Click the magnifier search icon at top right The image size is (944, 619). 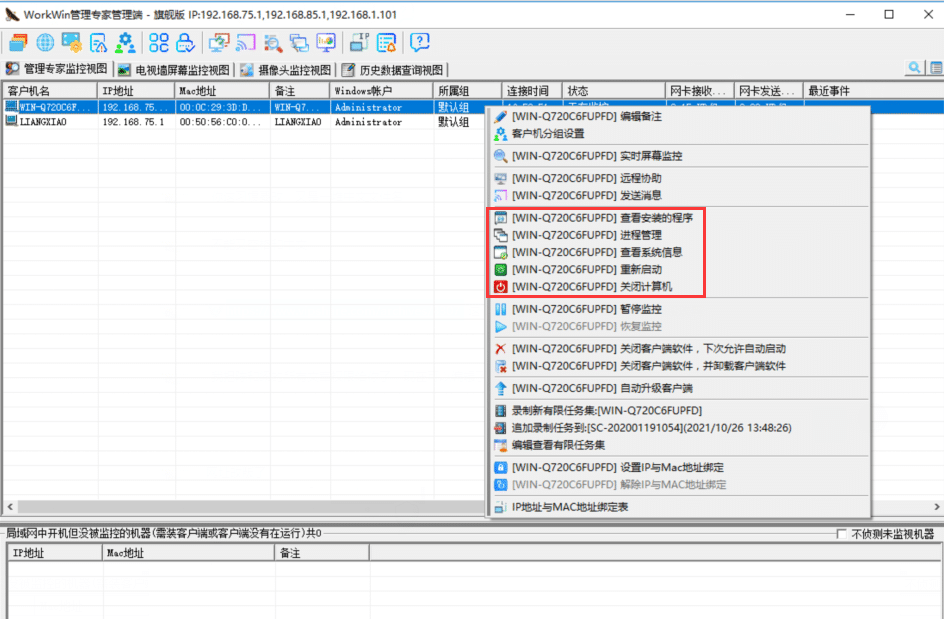(914, 68)
